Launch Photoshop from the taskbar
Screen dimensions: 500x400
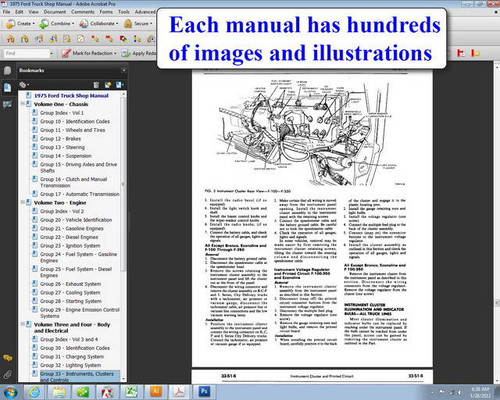coord(203,392)
